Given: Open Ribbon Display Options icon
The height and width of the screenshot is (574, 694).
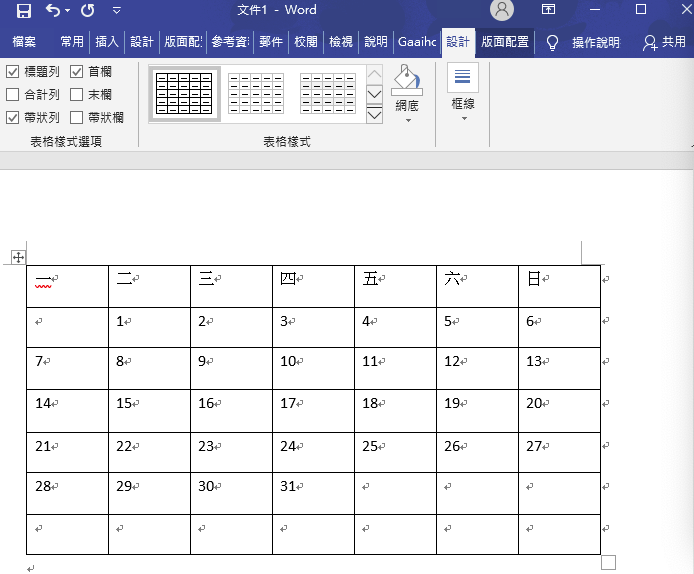Looking at the screenshot, I should (x=548, y=9).
